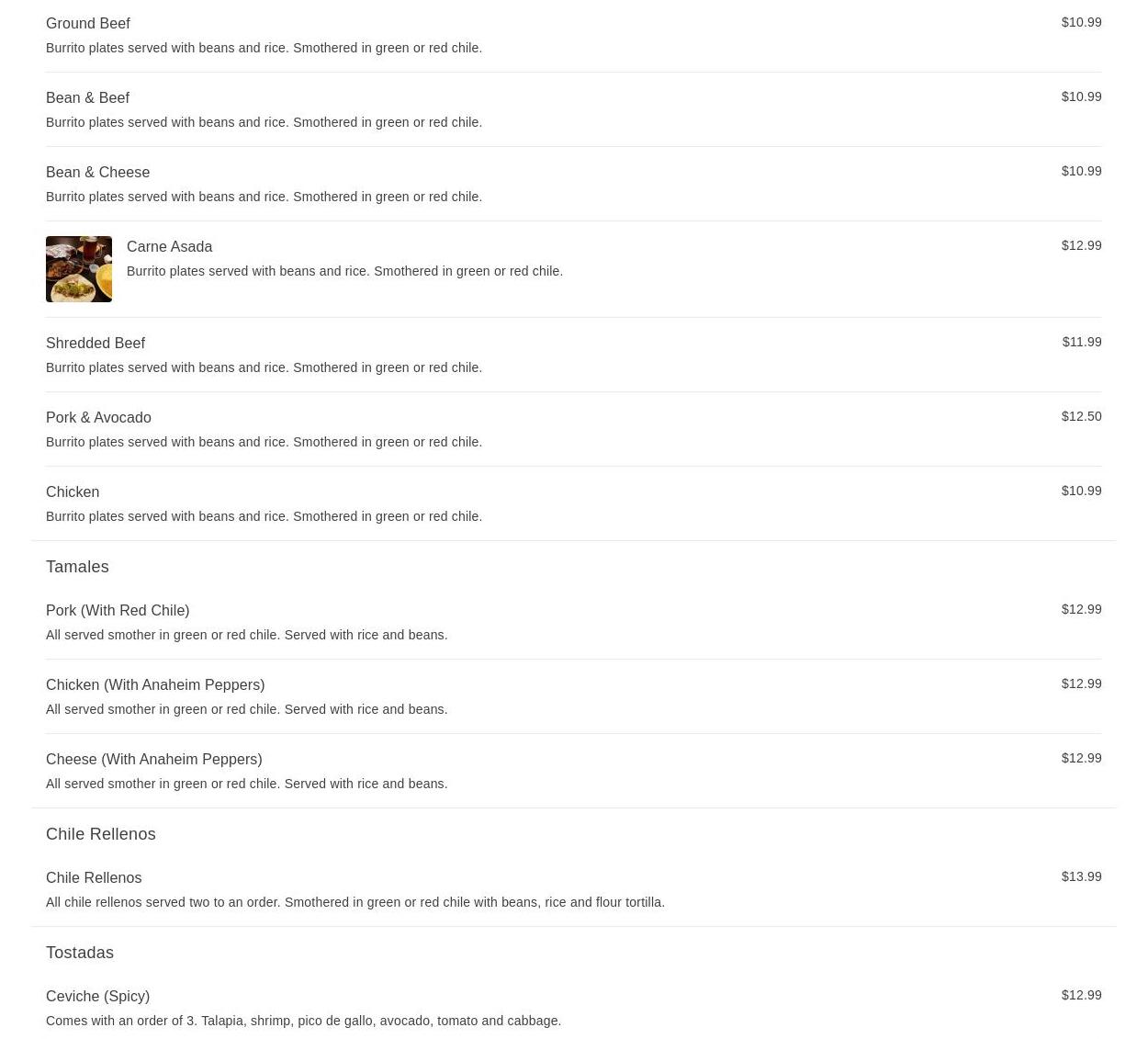Select the Ceviche (Spicy) tostada item
The image size is (1148, 1039).
(x=573, y=1008)
